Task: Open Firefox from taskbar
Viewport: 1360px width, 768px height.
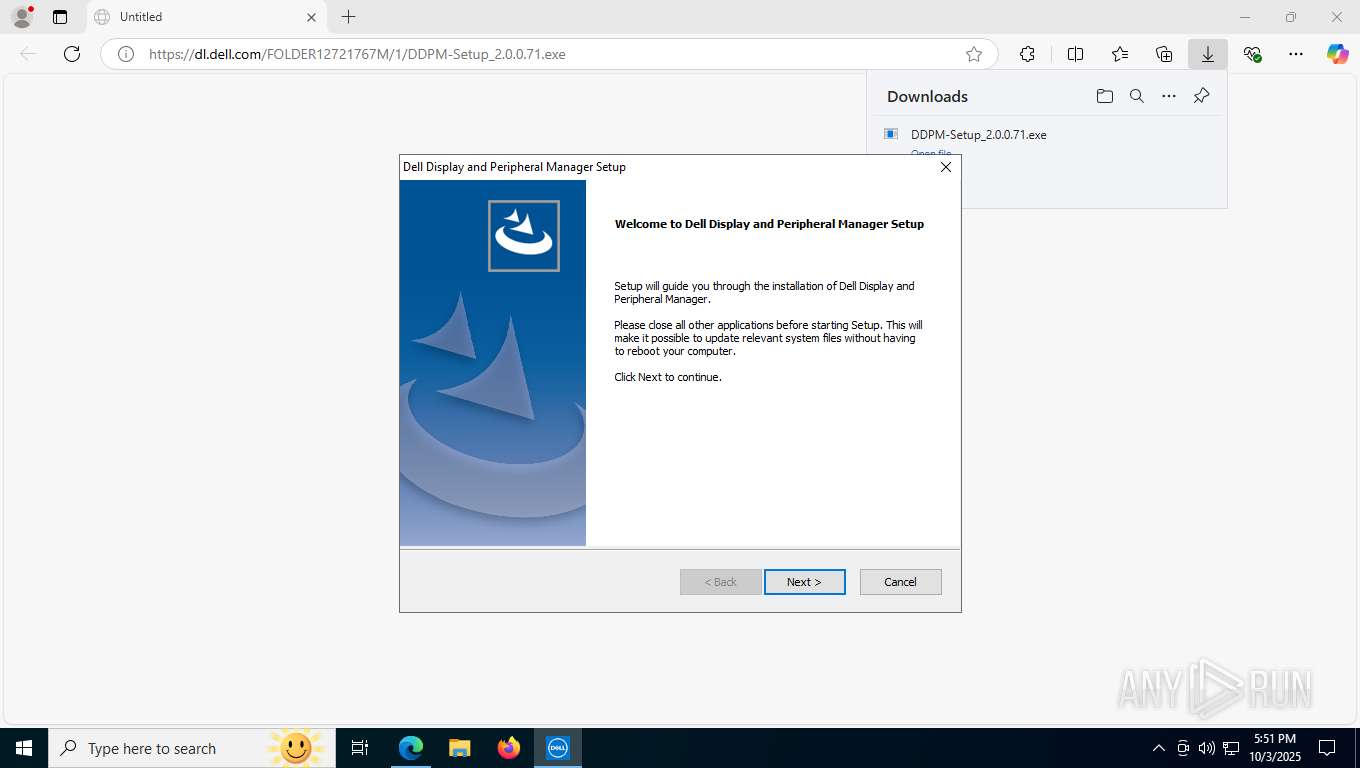Action: click(508, 748)
